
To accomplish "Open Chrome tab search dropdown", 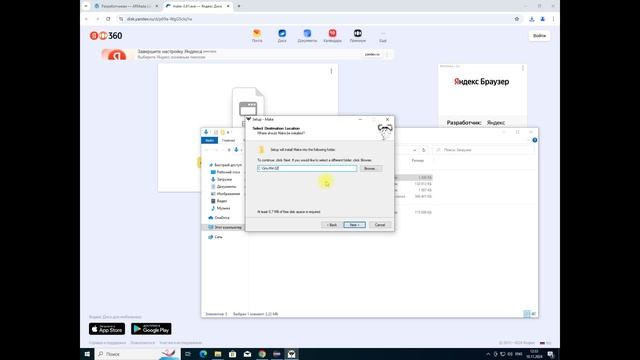I will click(x=86, y=6).
